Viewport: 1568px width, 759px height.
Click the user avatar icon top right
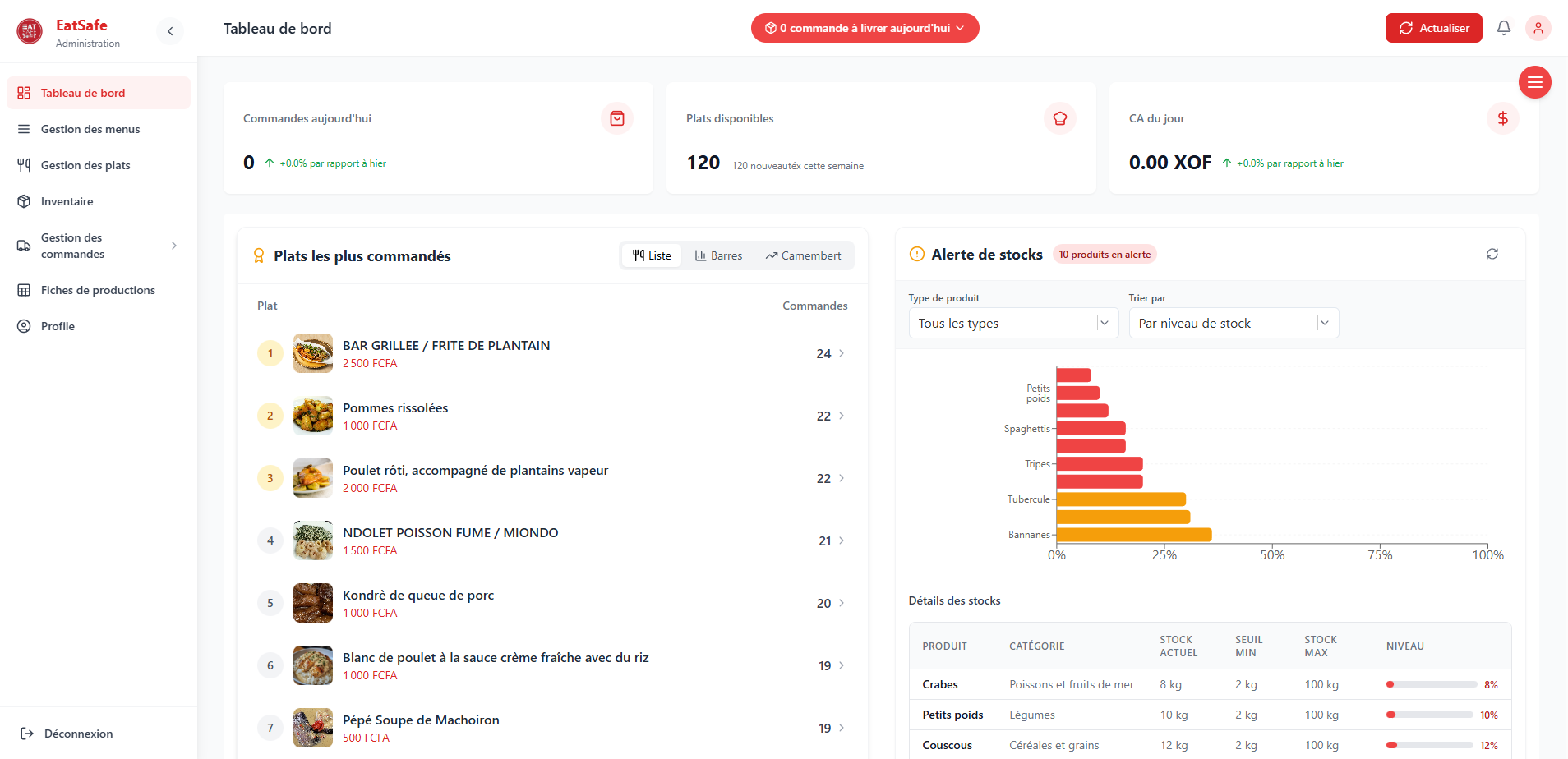(x=1539, y=28)
